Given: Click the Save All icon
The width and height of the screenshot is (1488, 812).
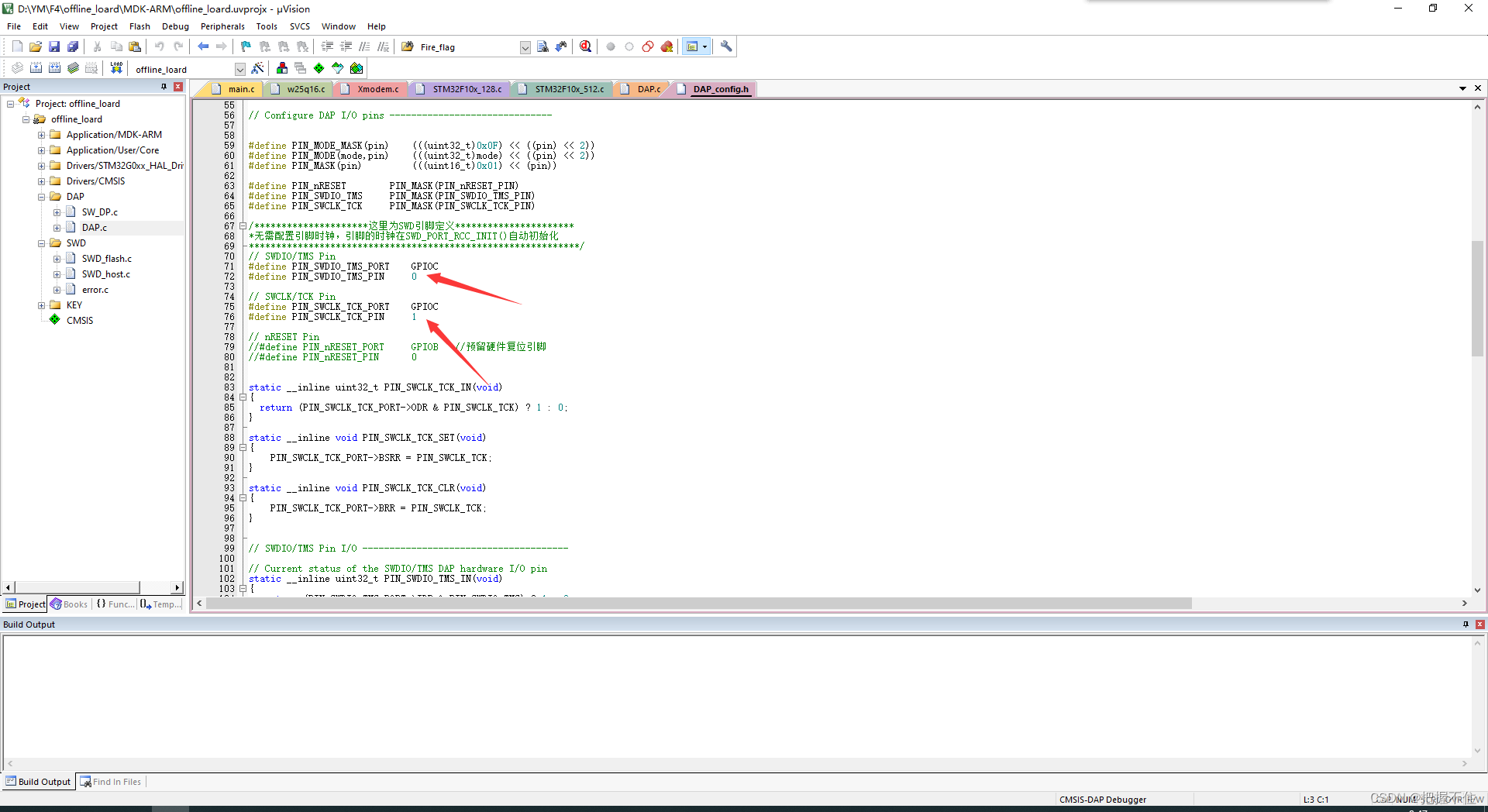Looking at the screenshot, I should pos(73,46).
